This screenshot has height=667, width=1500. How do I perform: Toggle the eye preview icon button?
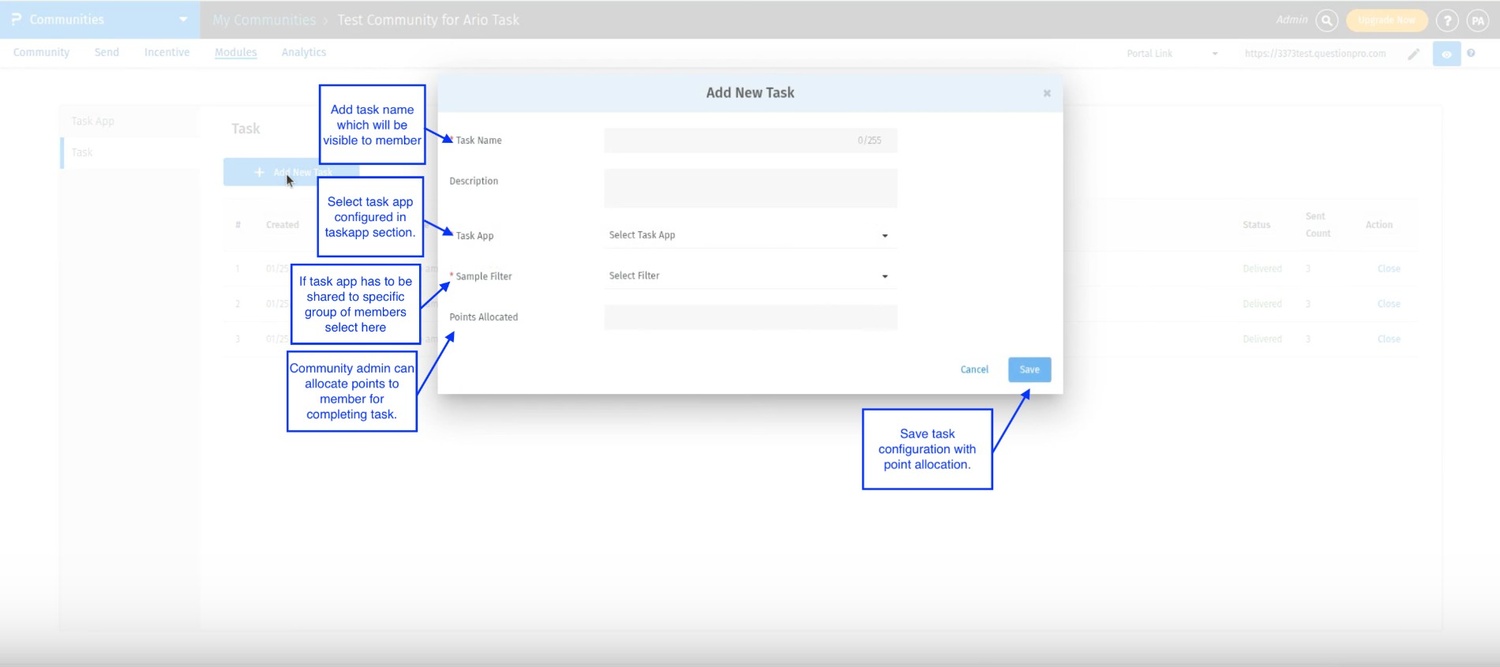1446,54
